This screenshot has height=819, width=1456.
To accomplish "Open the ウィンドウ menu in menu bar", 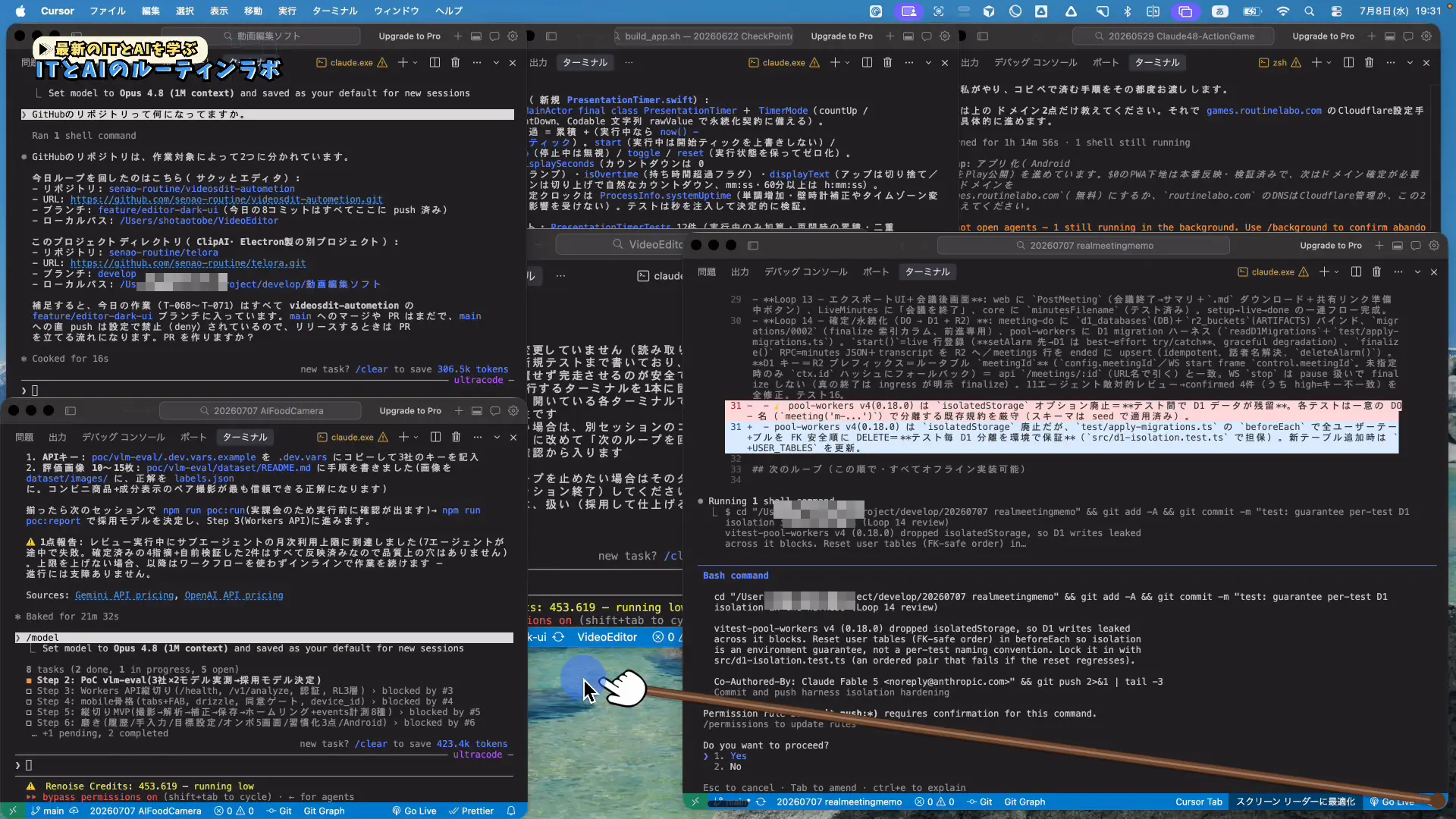I will point(397,11).
